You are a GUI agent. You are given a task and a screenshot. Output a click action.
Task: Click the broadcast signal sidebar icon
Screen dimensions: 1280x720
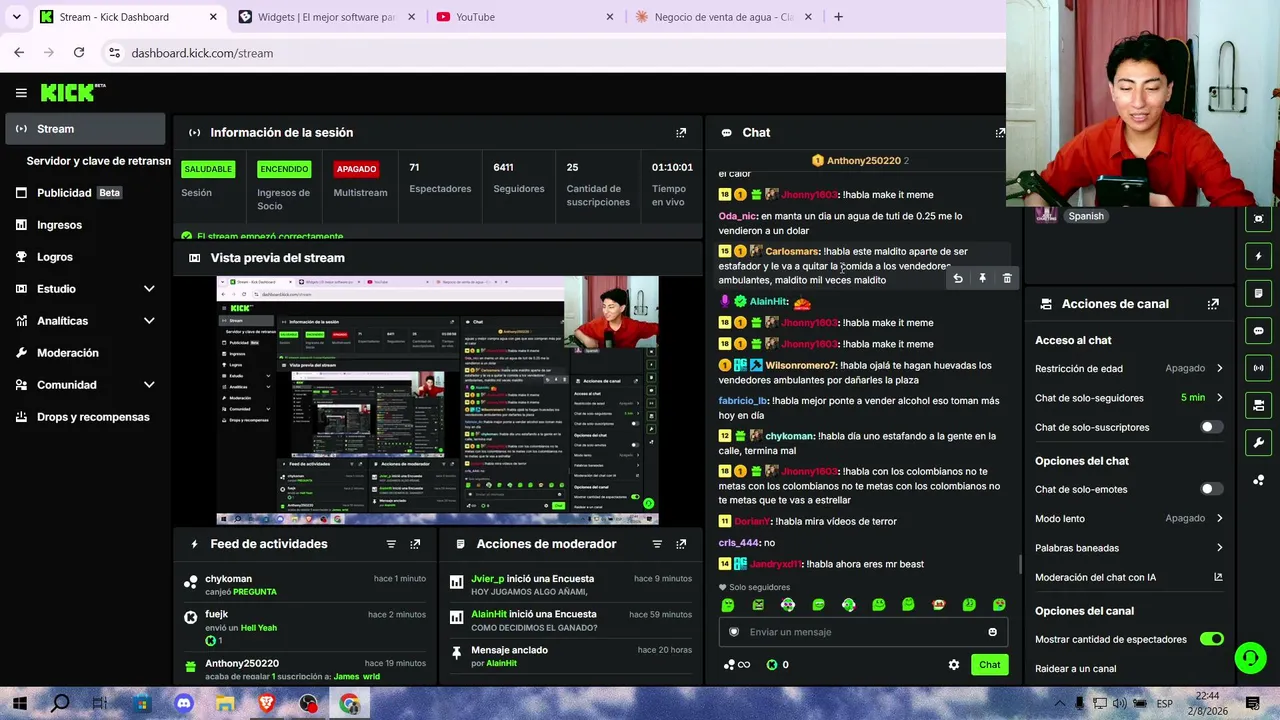(1259, 368)
